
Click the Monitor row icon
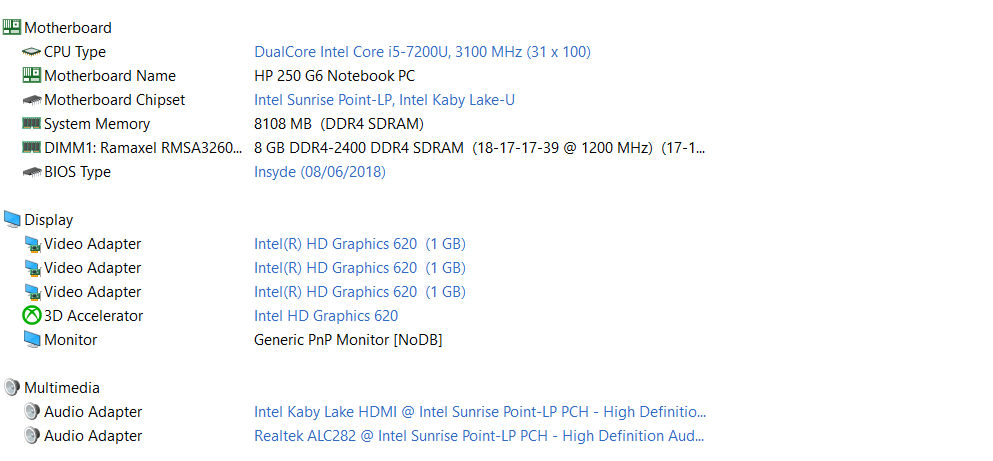point(32,339)
